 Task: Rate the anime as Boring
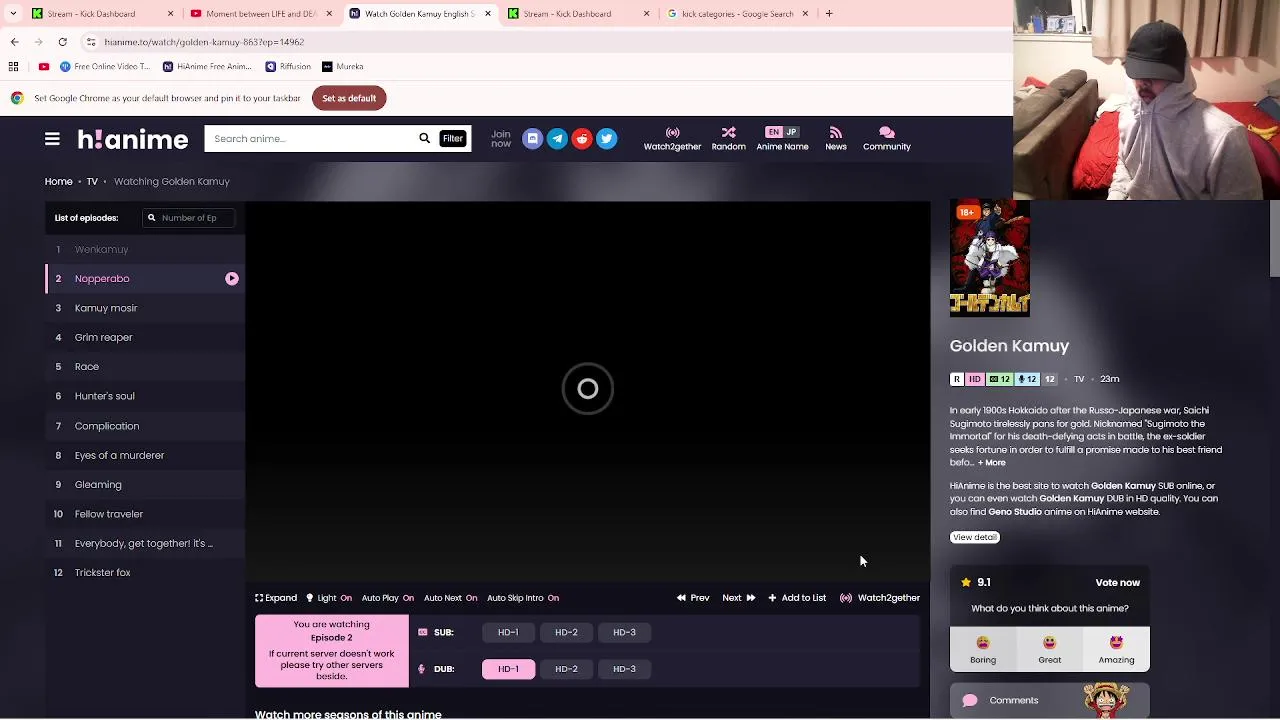pyautogui.click(x=983, y=649)
